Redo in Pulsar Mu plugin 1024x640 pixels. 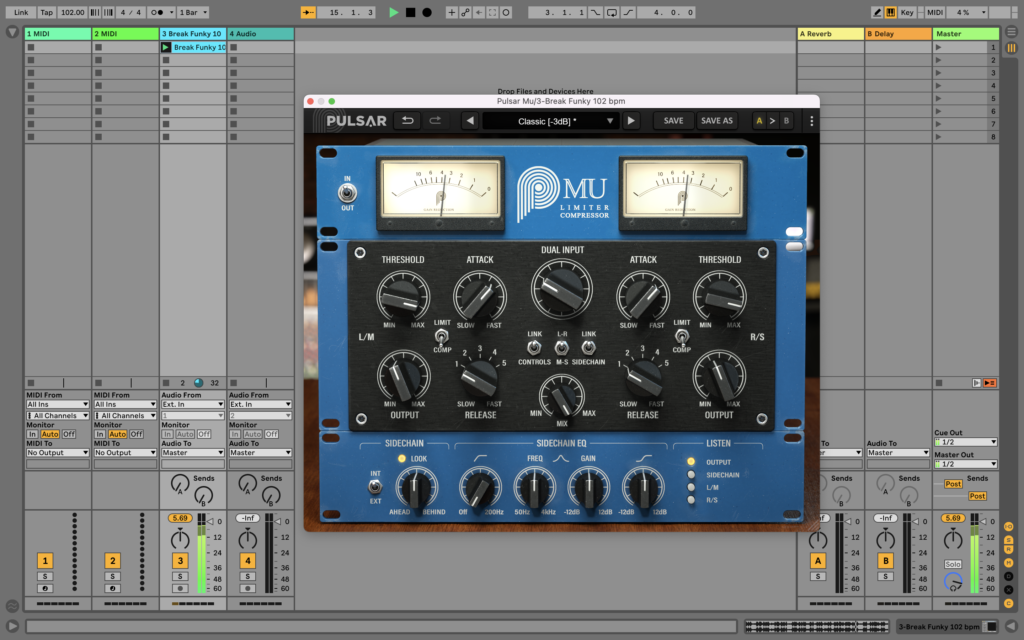[x=435, y=120]
